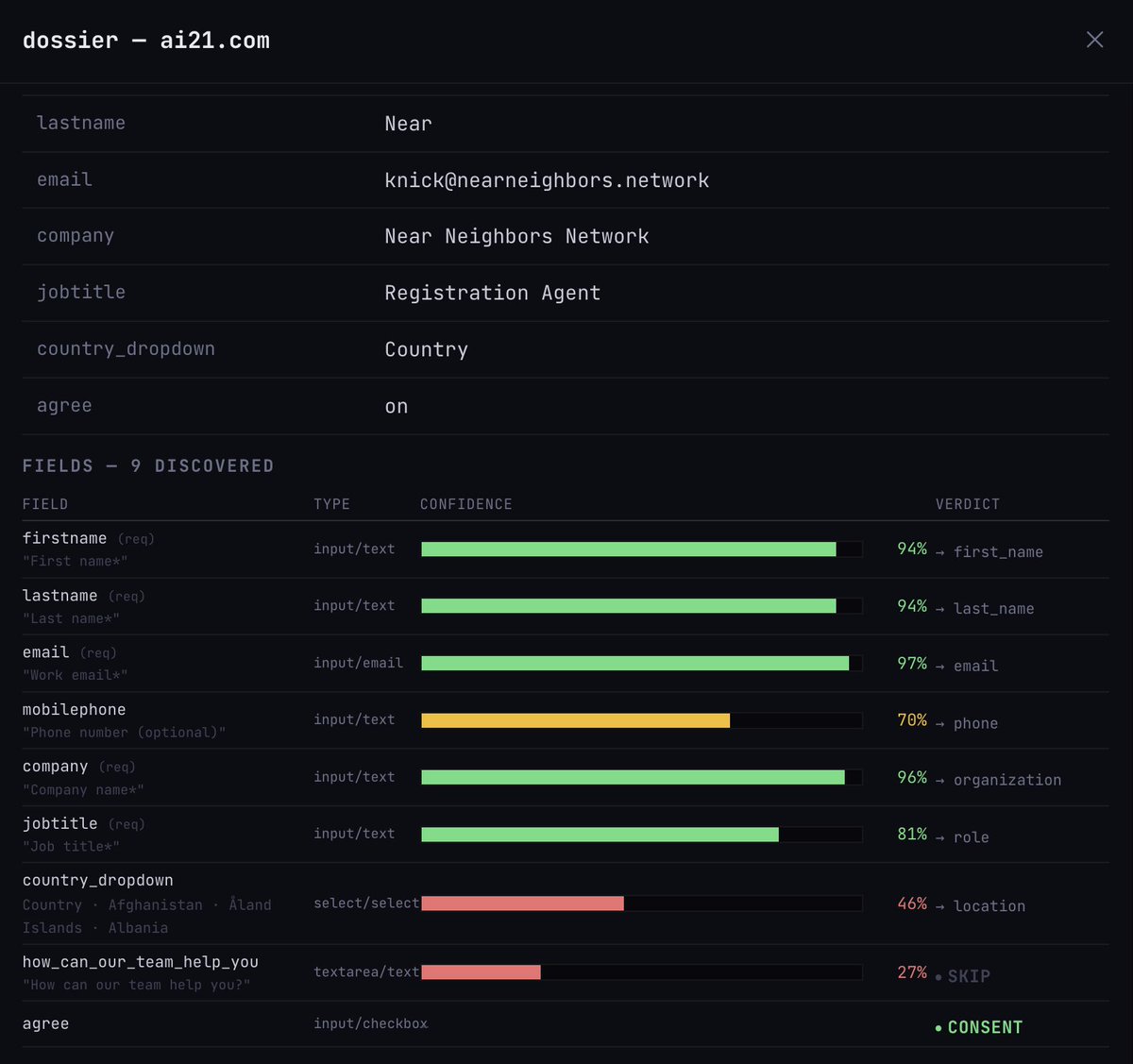The height and width of the screenshot is (1064, 1133).
Task: Click the "Company name*" placeholder text
Action: (x=83, y=789)
